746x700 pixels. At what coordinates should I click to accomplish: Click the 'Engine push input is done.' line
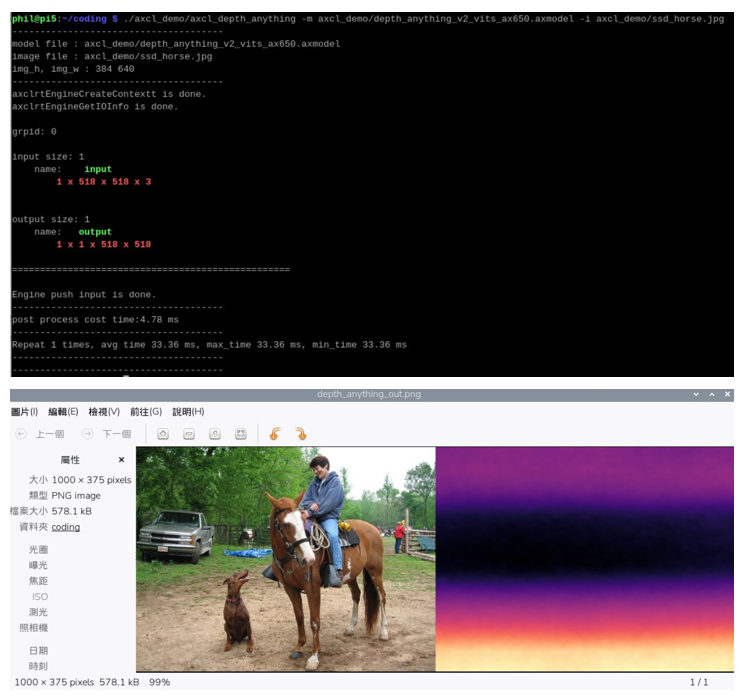tap(84, 295)
